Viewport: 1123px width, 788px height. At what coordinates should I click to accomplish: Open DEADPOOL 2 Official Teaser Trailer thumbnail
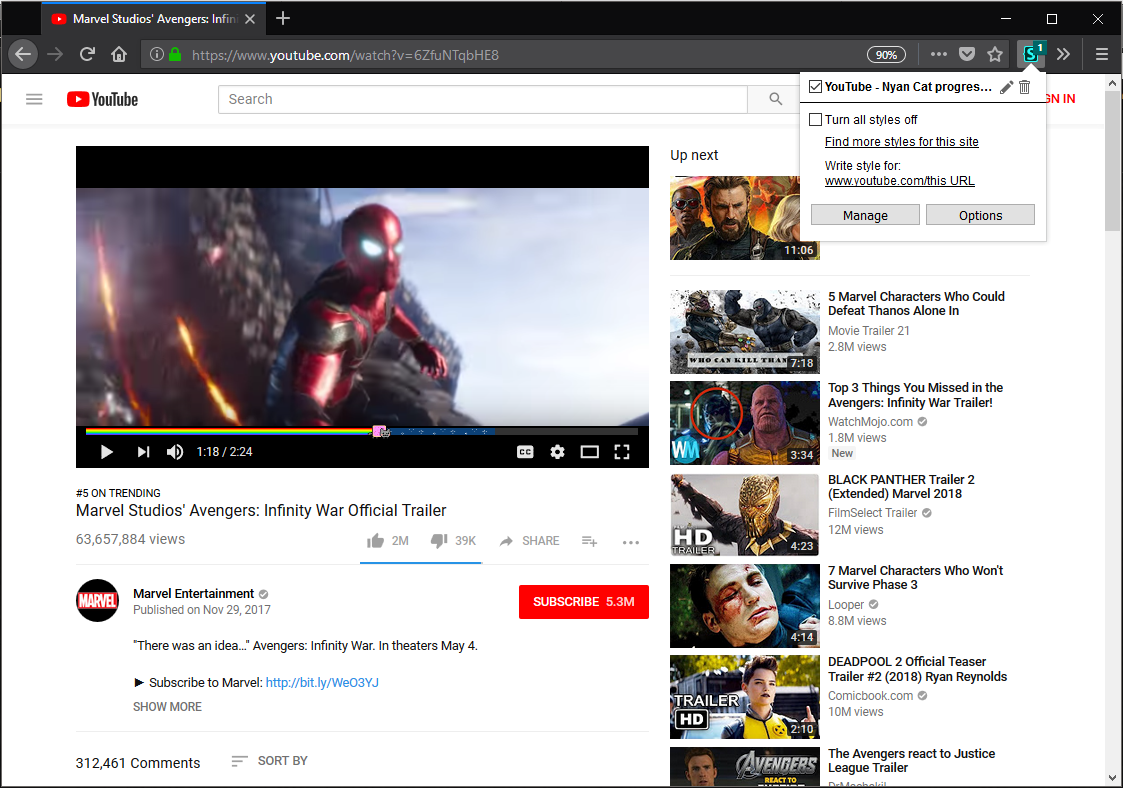[x=745, y=696]
